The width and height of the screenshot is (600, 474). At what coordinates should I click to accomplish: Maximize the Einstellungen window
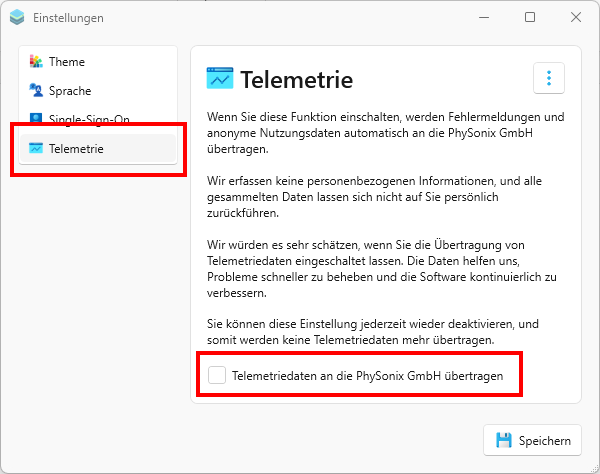click(x=530, y=17)
